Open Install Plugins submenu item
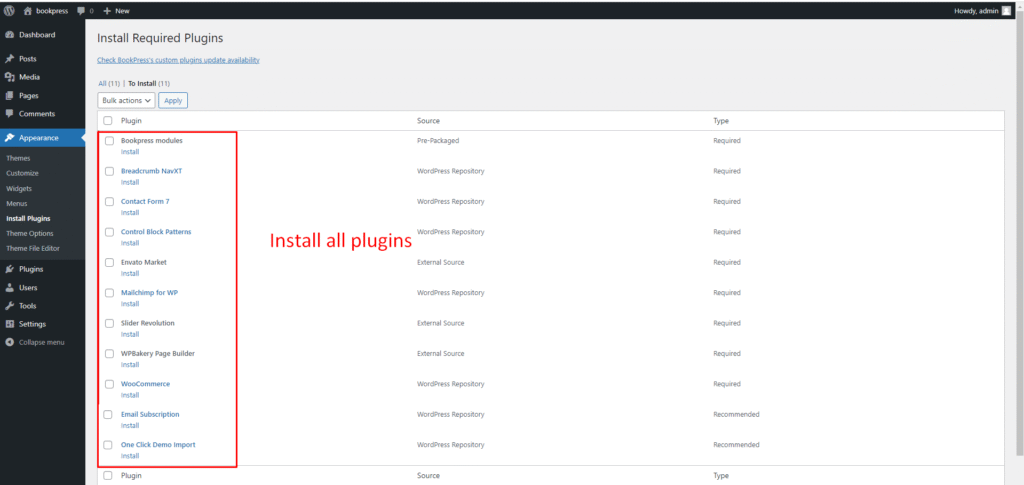The width and height of the screenshot is (1024, 485). coord(28,219)
